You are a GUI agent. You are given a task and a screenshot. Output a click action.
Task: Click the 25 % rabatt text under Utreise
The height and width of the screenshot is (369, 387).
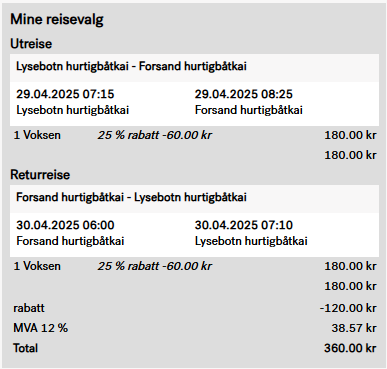coord(155,135)
